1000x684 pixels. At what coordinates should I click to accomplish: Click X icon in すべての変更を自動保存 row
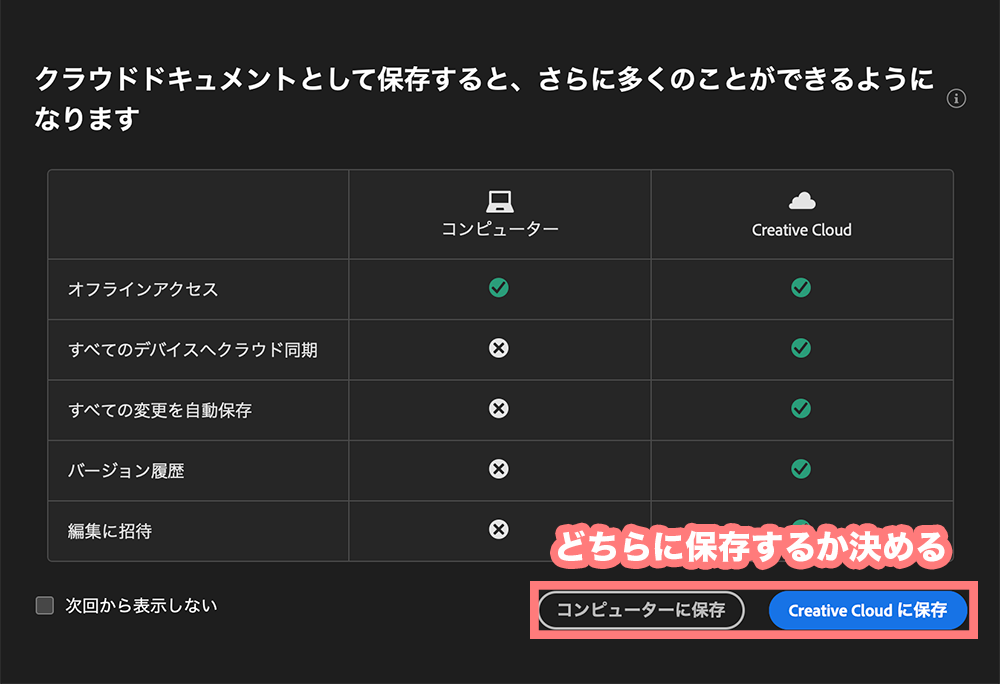(x=499, y=408)
